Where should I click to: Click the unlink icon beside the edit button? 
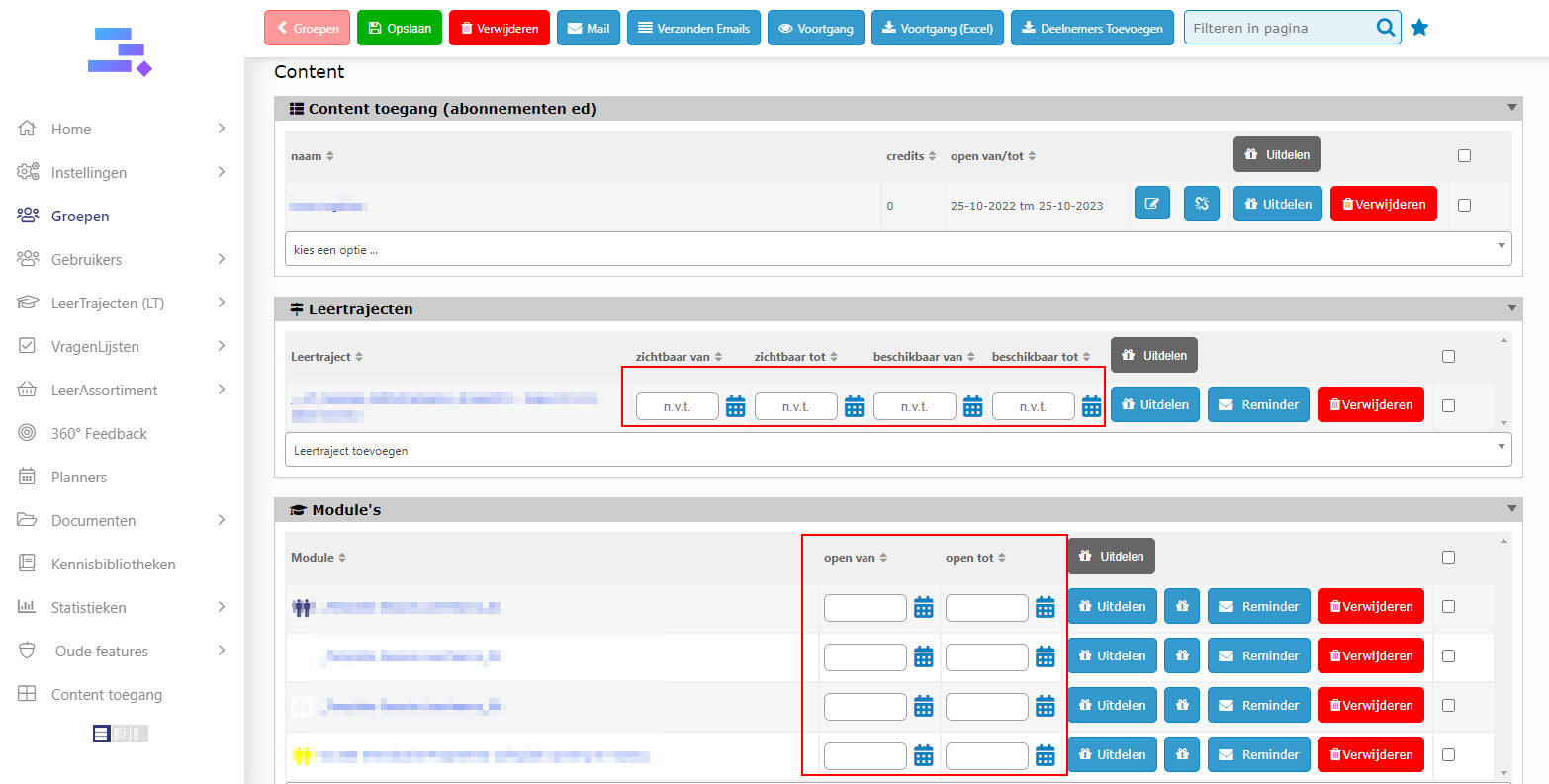tap(1201, 205)
